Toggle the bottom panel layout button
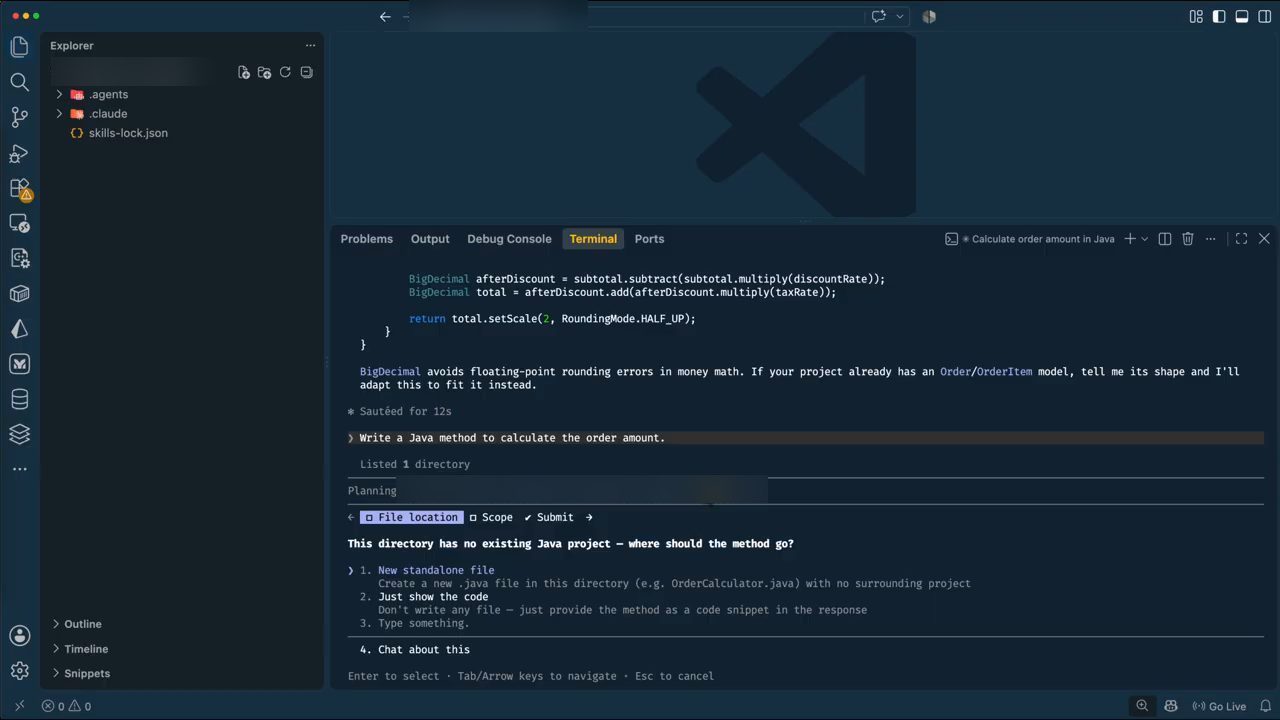This screenshot has height=720, width=1280. [1242, 16]
